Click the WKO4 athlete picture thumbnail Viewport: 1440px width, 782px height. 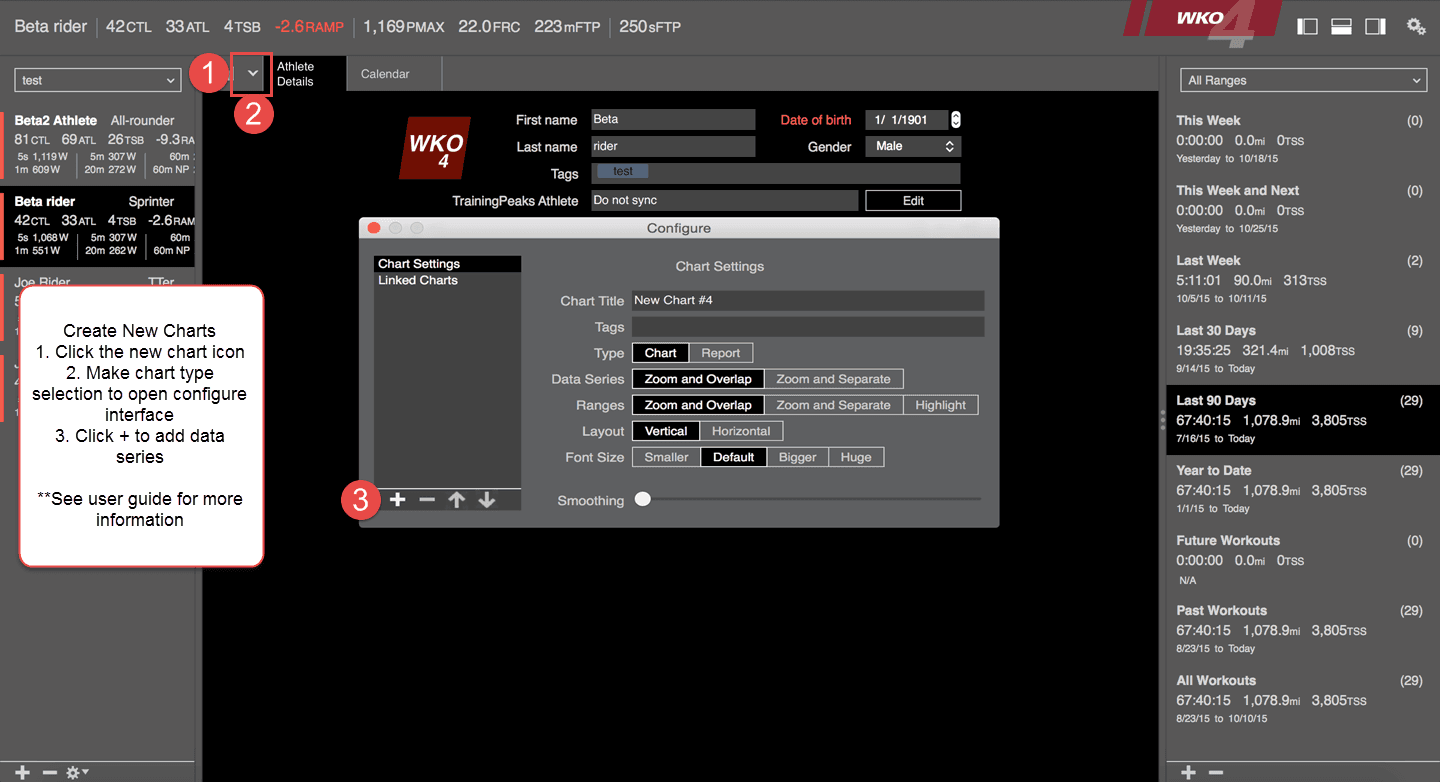pos(436,148)
